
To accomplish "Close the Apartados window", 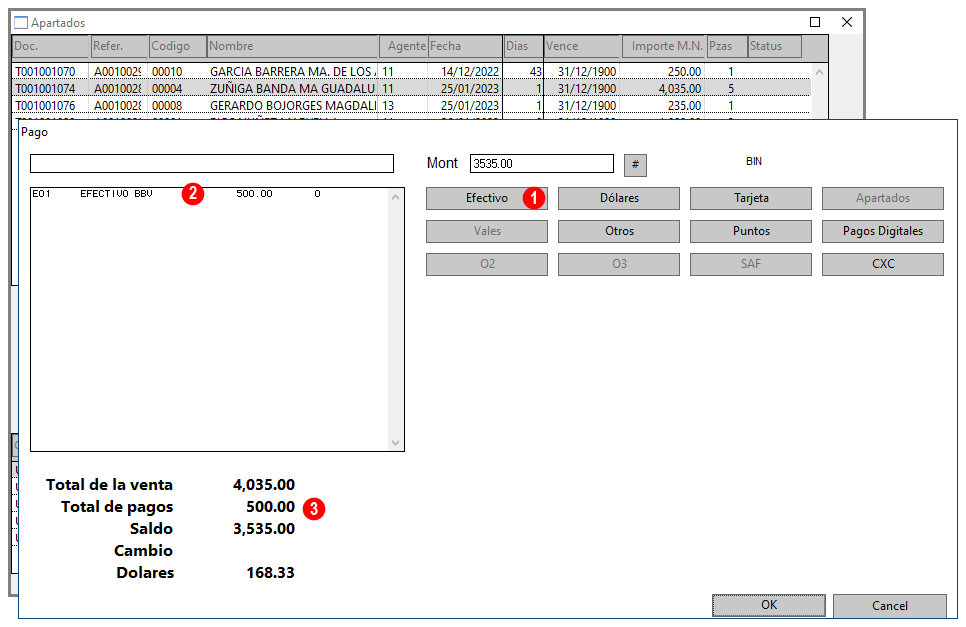I will click(x=846, y=22).
